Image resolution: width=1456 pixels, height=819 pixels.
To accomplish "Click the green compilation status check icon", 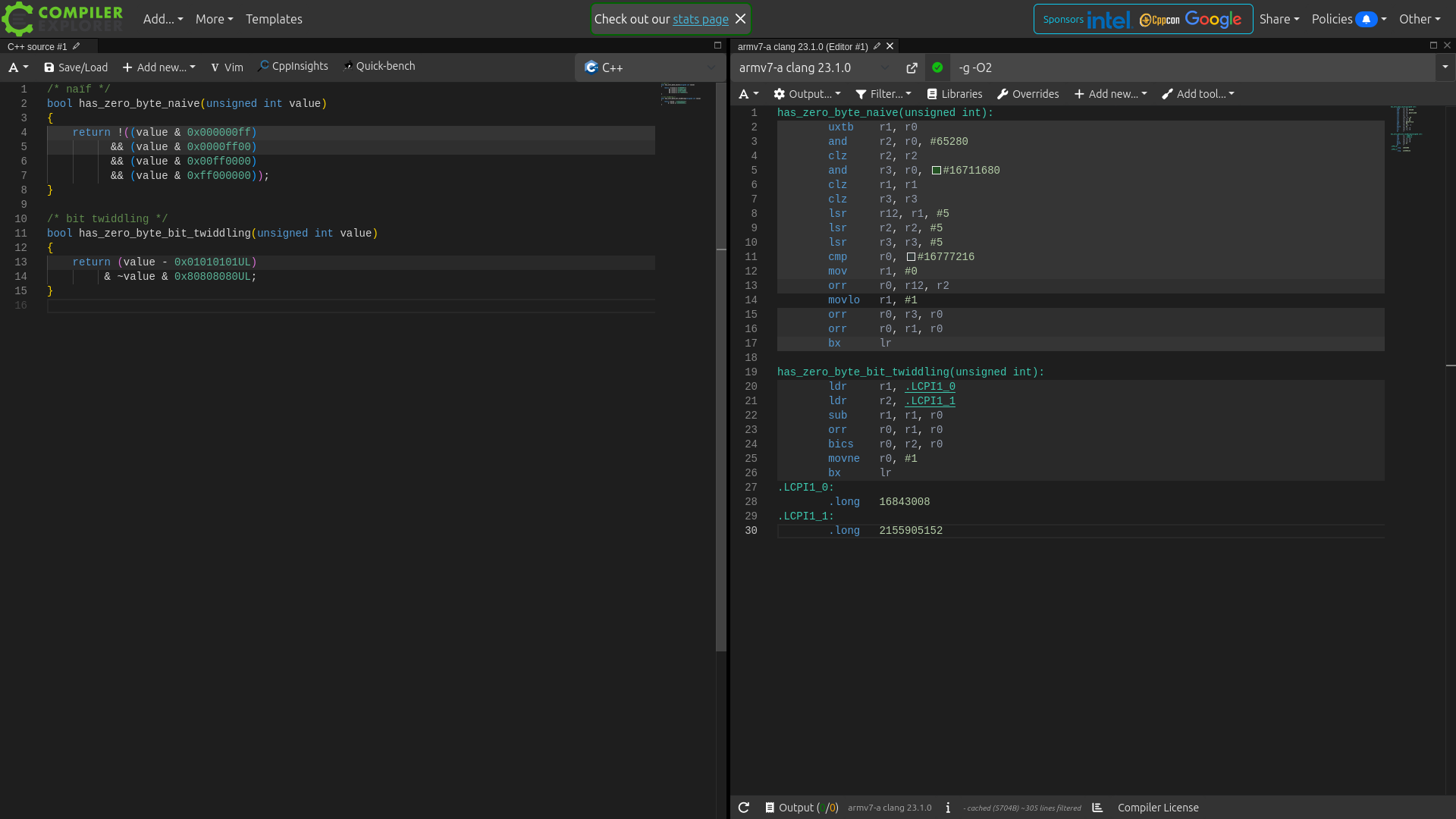I will pos(937,67).
